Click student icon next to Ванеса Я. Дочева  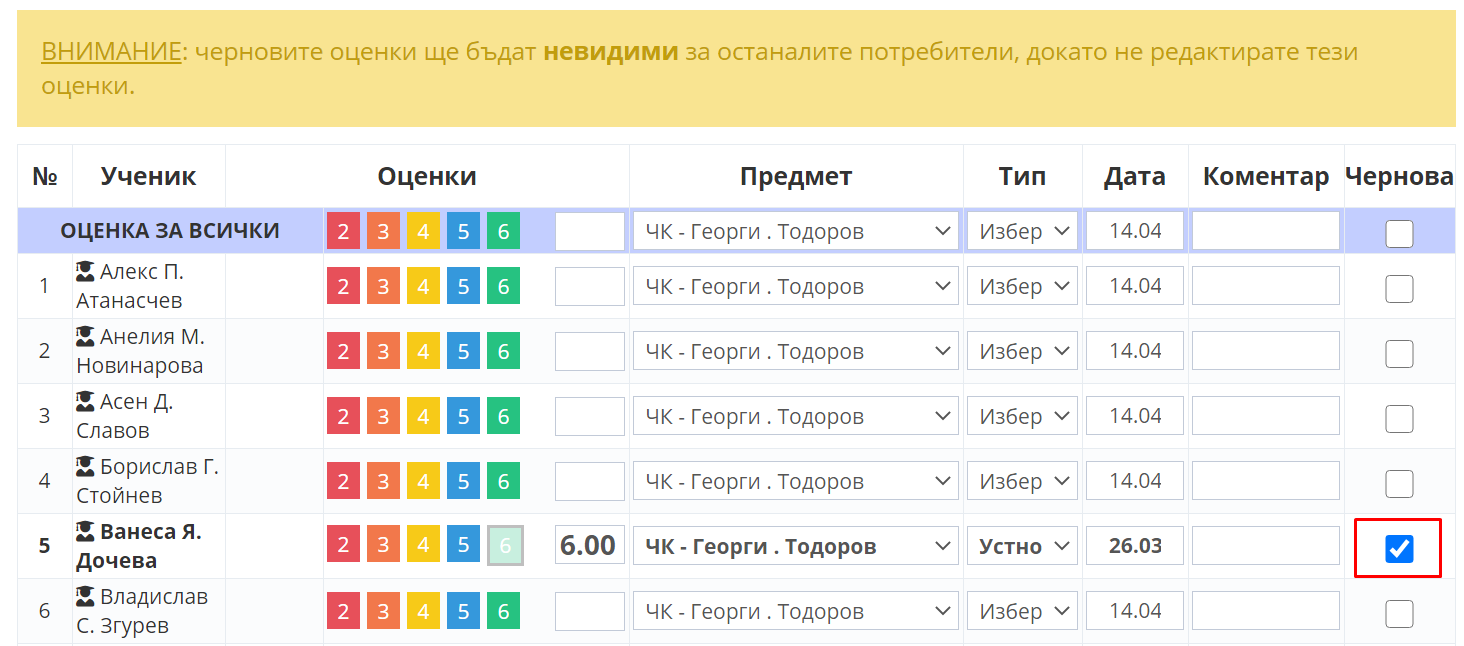click(x=86, y=532)
